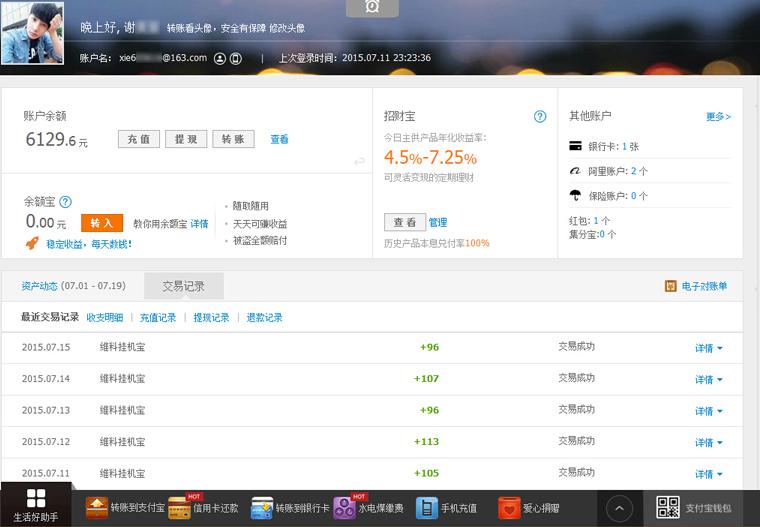The image size is (760, 527).
Task: Open 管理 link under 招财宝
Action: (x=438, y=223)
